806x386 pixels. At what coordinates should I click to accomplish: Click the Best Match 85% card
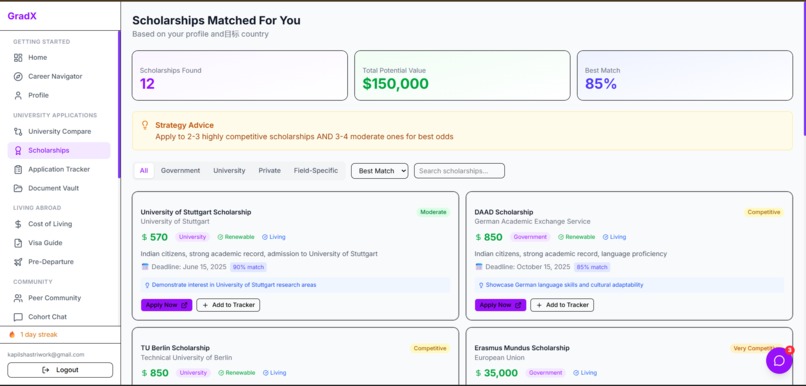pyautogui.click(x=685, y=76)
